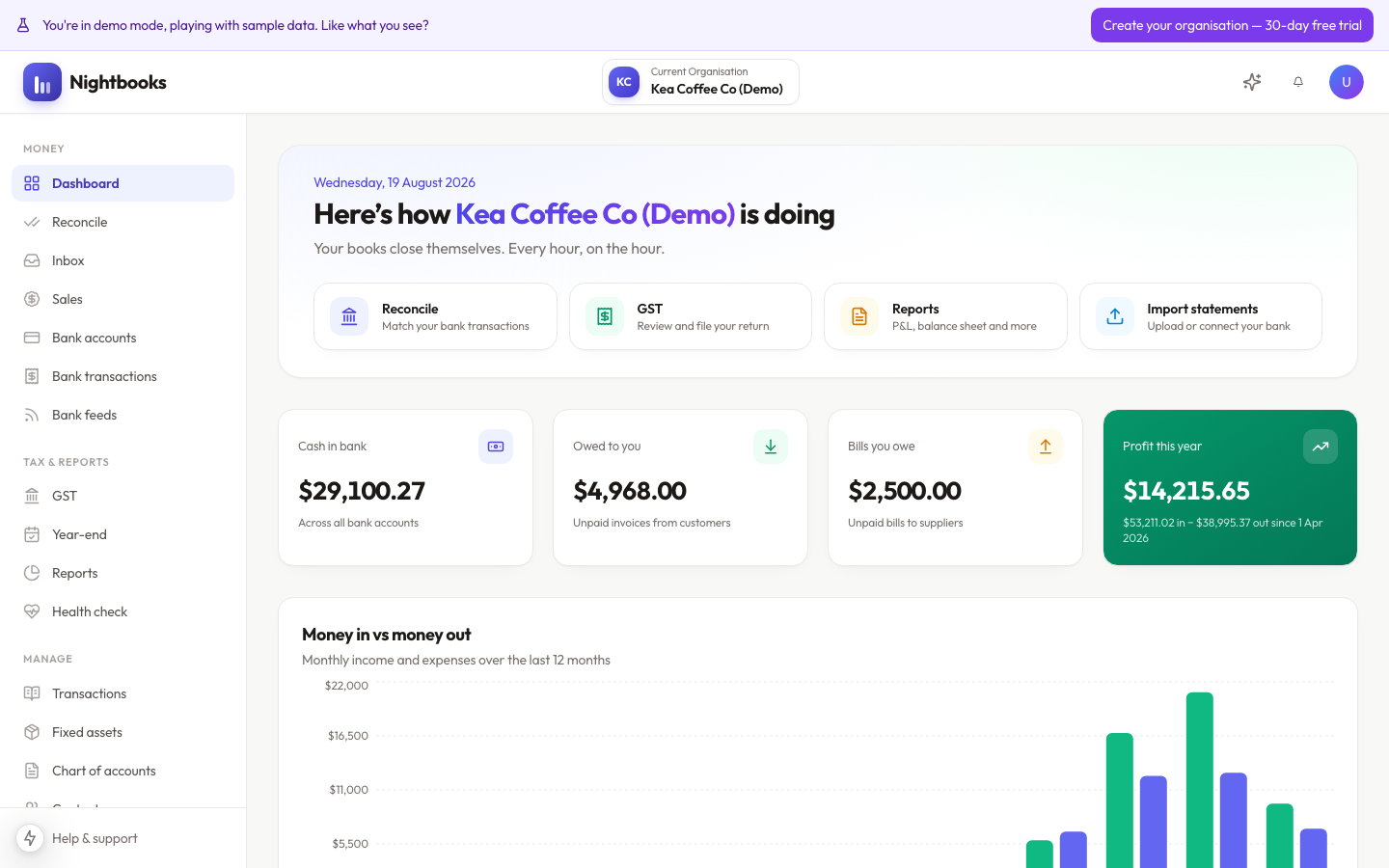The width and height of the screenshot is (1389, 868).
Task: Click the Profit this year trend icon
Action: point(1321,447)
